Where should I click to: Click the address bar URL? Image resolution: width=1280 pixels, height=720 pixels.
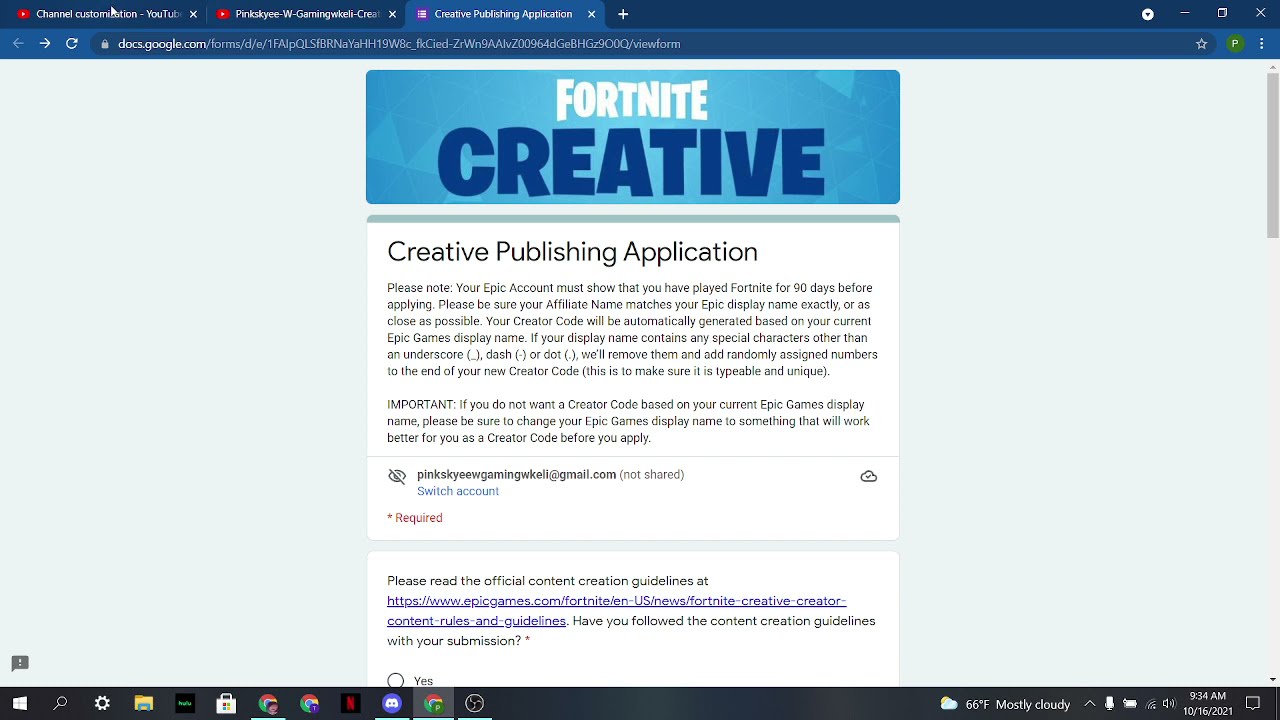click(399, 44)
